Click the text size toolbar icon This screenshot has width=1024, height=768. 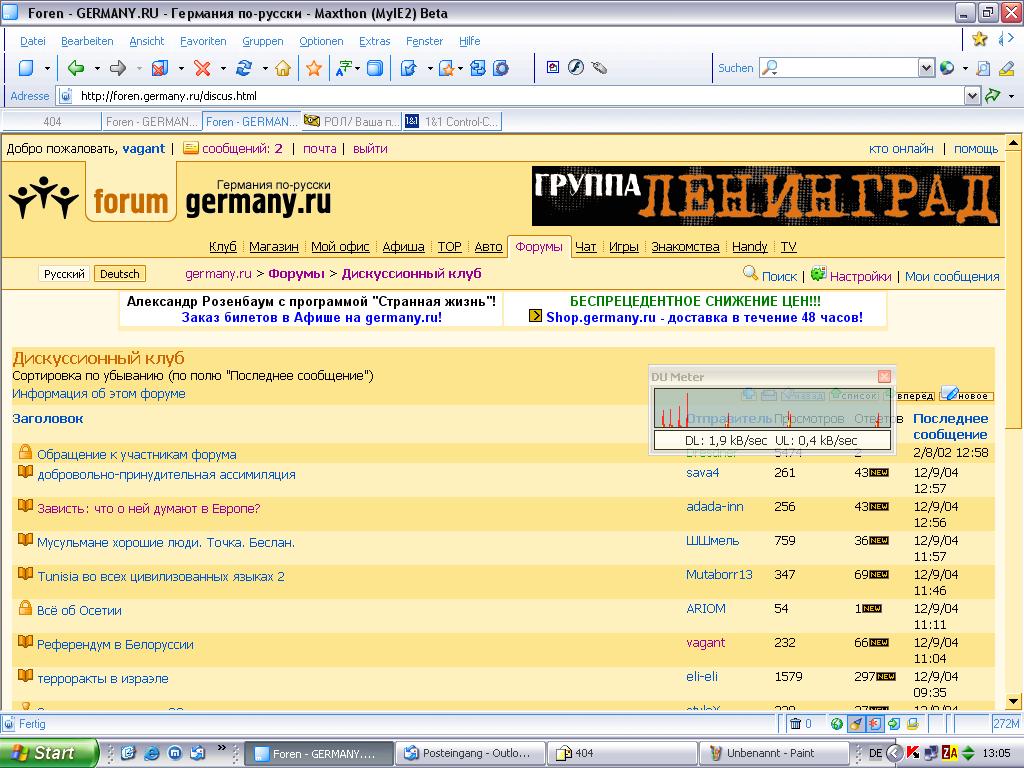click(x=344, y=68)
